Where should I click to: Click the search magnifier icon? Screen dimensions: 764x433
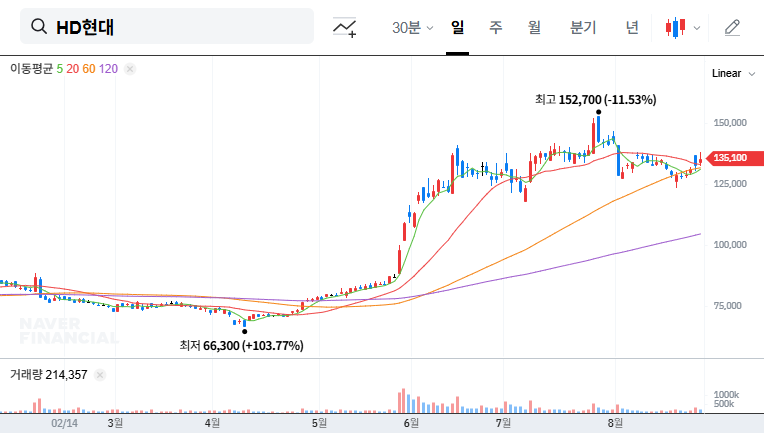click(39, 26)
